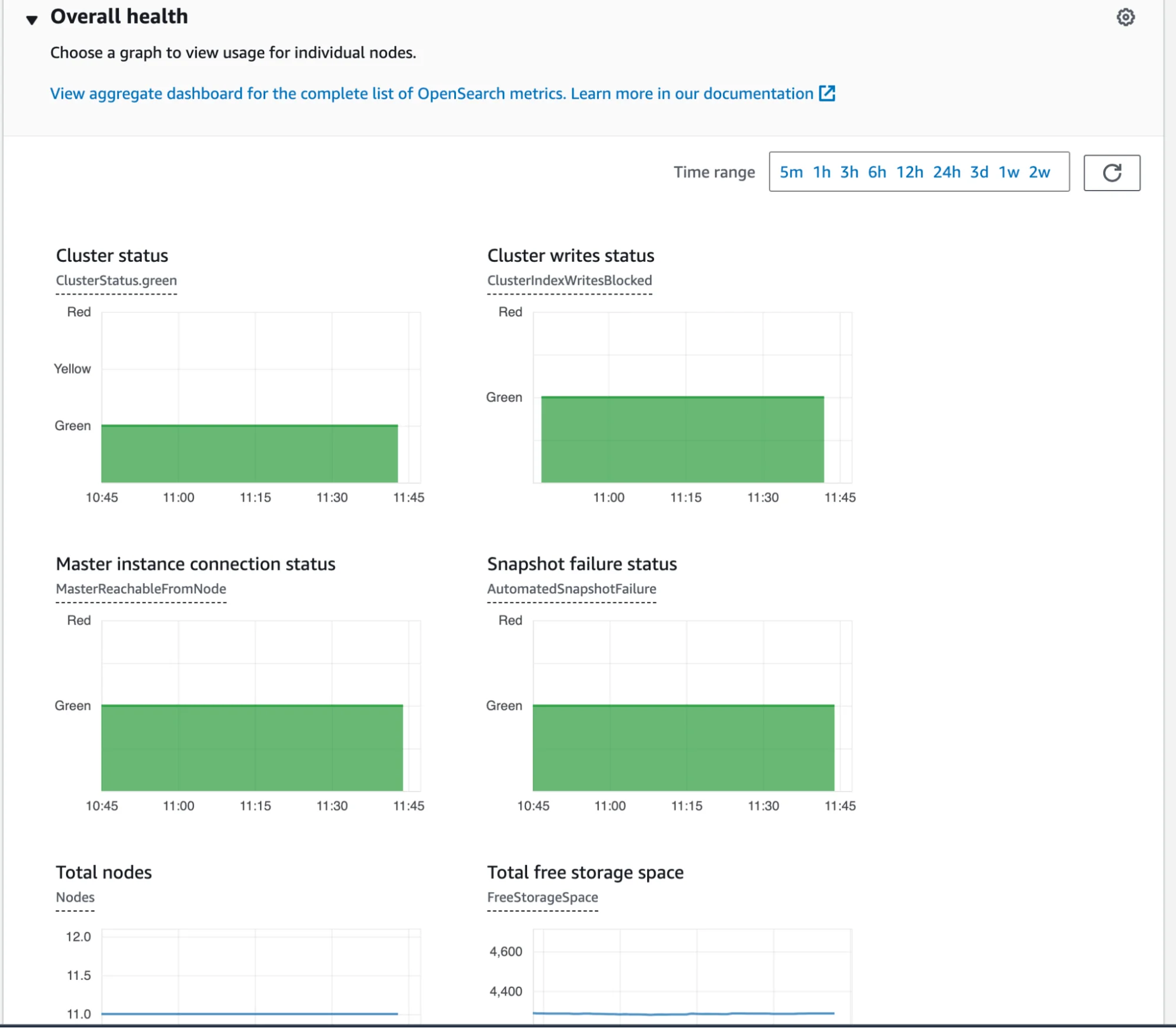The image size is (1176, 1028).
Task: Choose the 6h time range
Action: pos(877,172)
